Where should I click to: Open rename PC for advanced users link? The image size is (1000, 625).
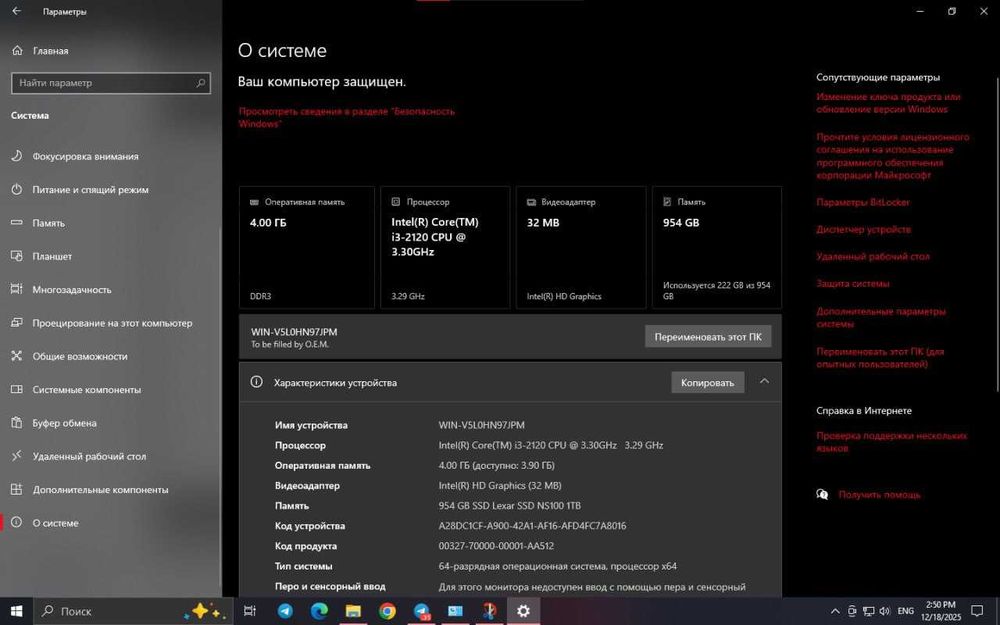880,358
